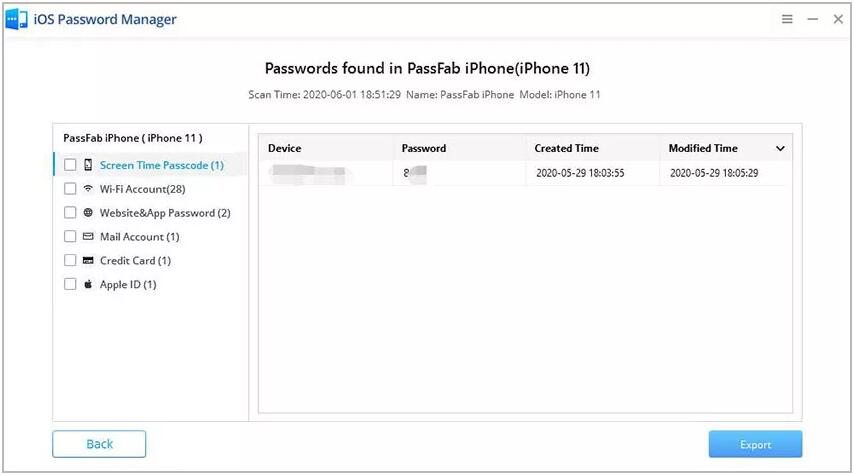The height and width of the screenshot is (475, 854).
Task: Click the Mail Account envelope icon
Action: (x=88, y=237)
